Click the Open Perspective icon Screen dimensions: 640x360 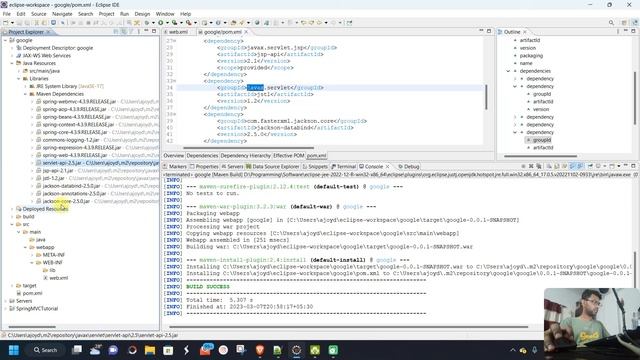[624, 23]
